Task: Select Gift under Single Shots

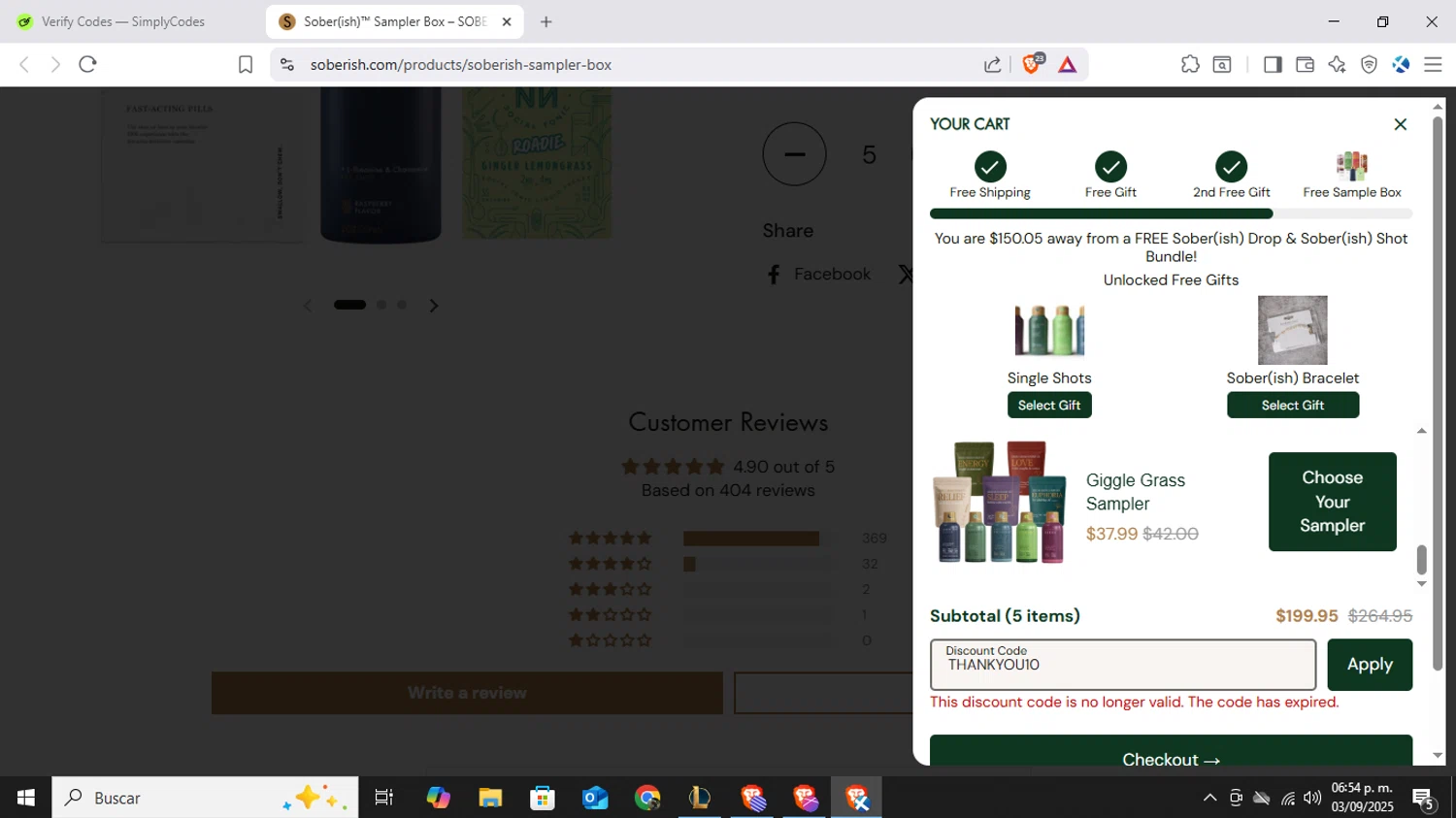Action: coord(1049,405)
